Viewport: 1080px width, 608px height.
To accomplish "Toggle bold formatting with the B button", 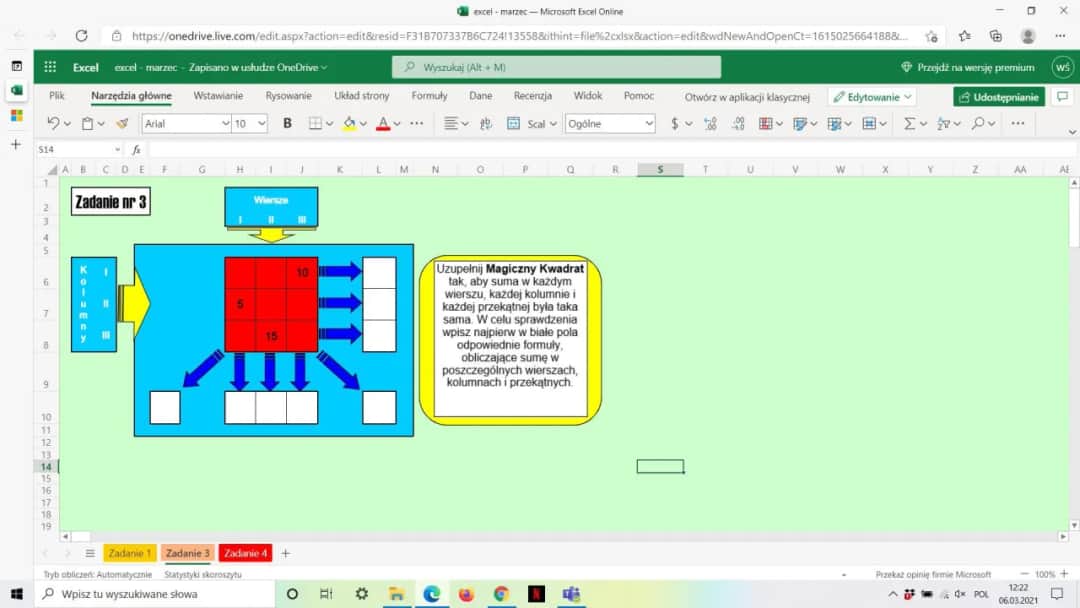I will click(x=287, y=123).
